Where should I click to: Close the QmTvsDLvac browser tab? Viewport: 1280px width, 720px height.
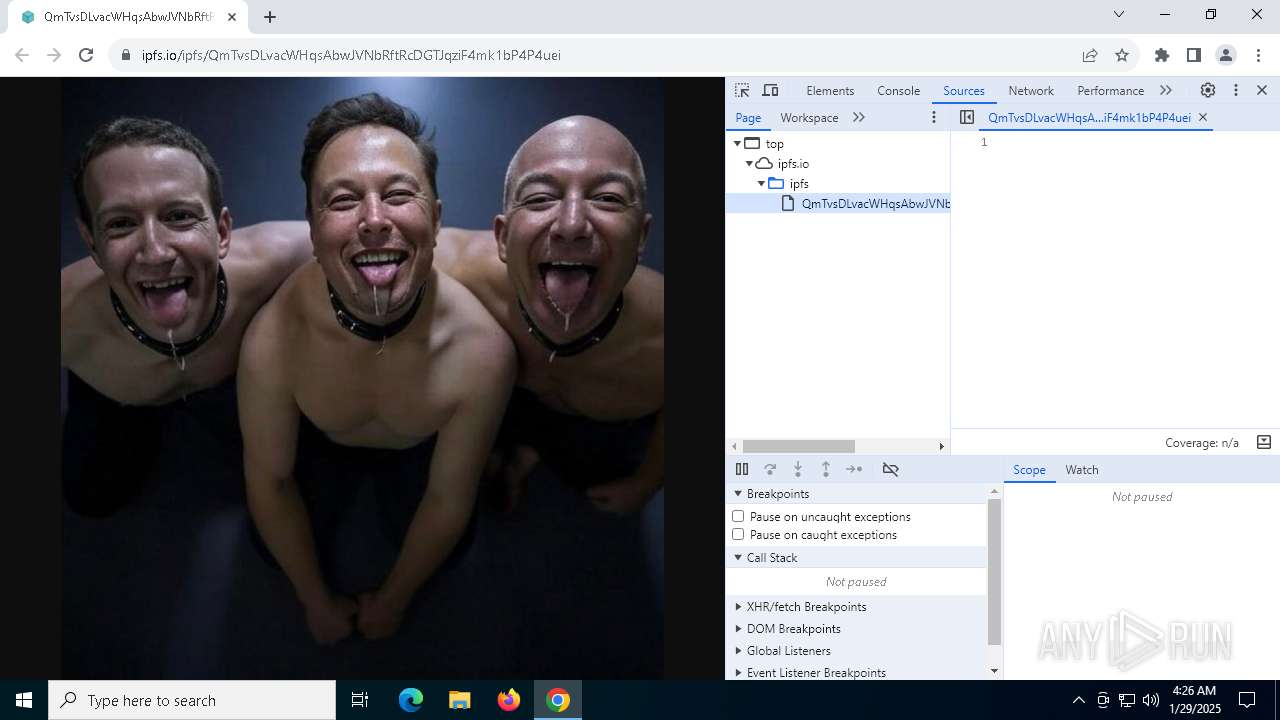tap(232, 17)
